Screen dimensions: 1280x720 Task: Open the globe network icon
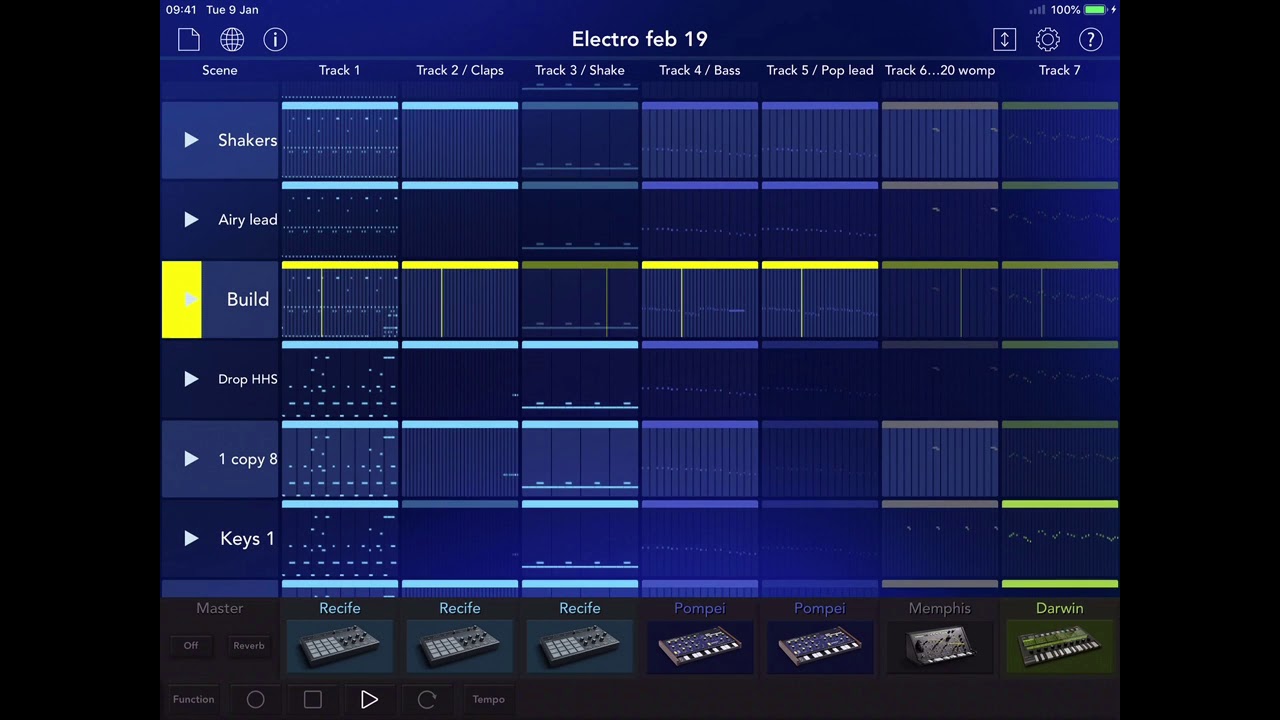coord(232,39)
